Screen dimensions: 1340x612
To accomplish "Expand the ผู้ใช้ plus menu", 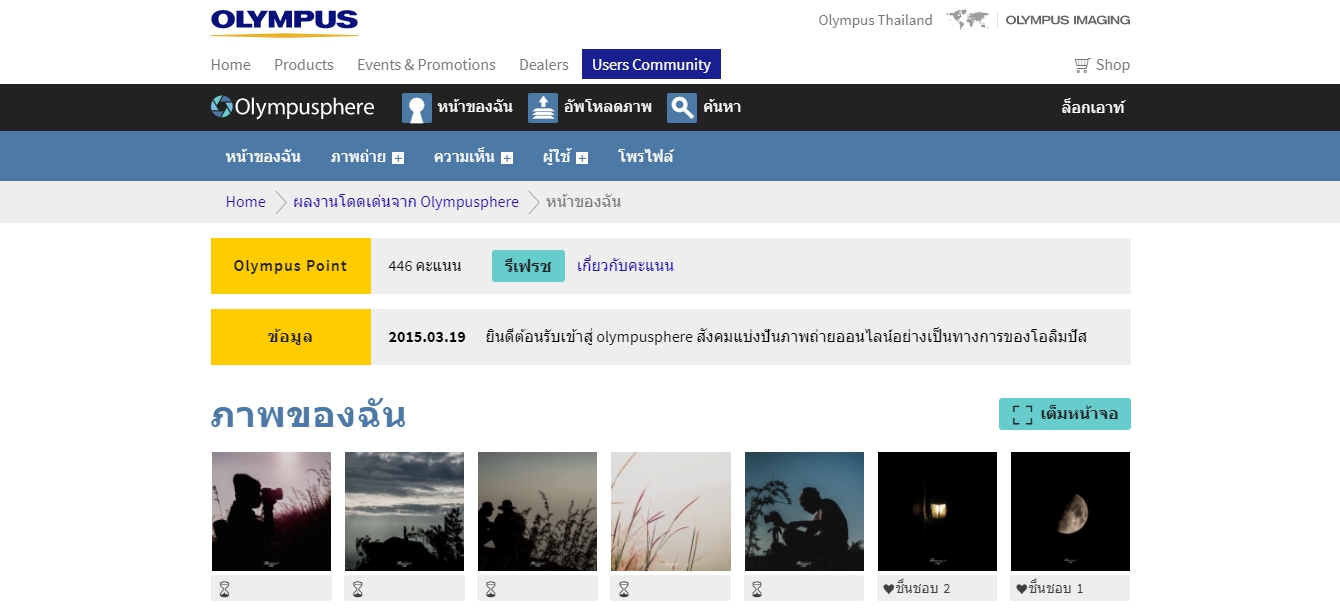I will click(x=582, y=158).
